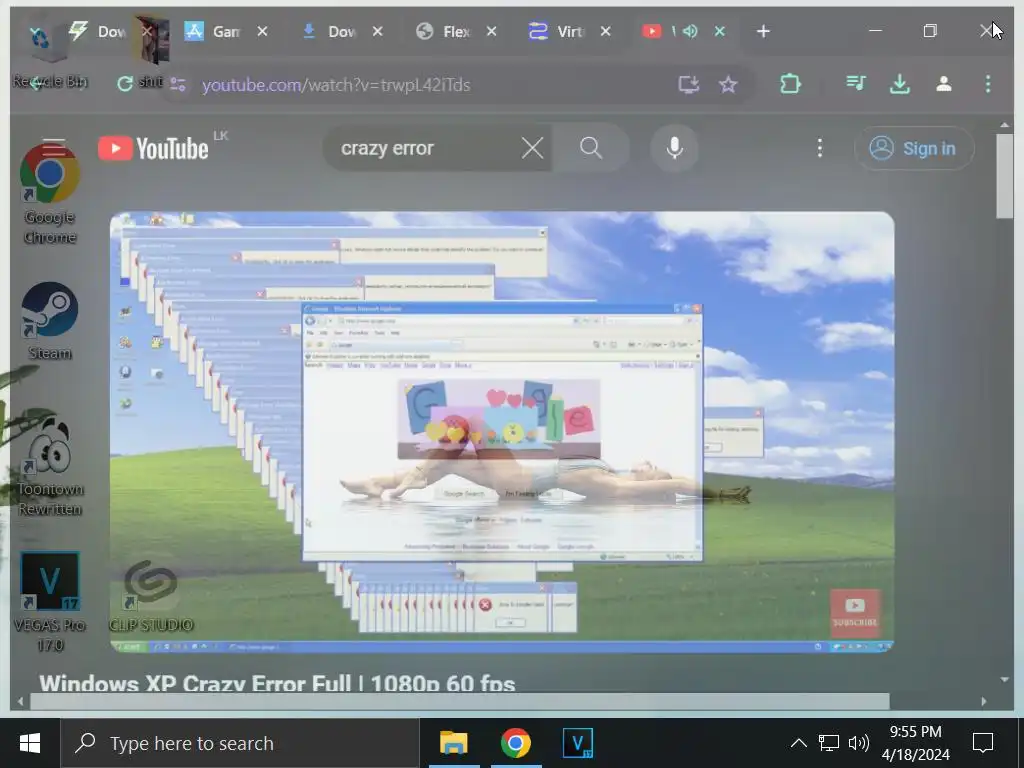Image resolution: width=1024 pixels, height=768 pixels.
Task: Click the address bar URL
Action: [x=336, y=85]
